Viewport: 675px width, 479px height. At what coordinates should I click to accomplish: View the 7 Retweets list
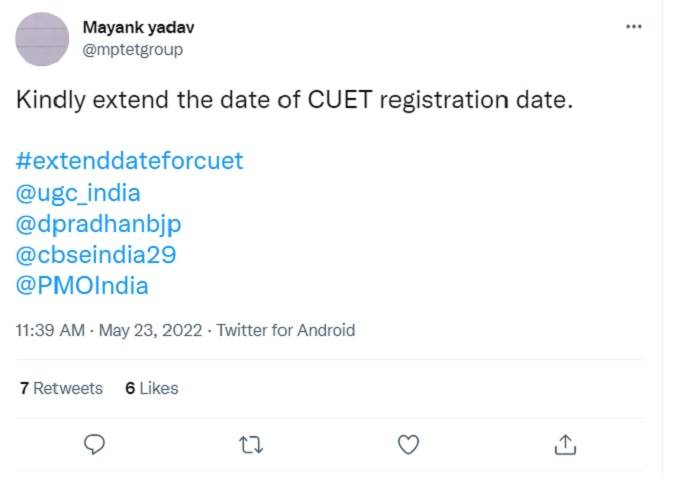tap(61, 388)
